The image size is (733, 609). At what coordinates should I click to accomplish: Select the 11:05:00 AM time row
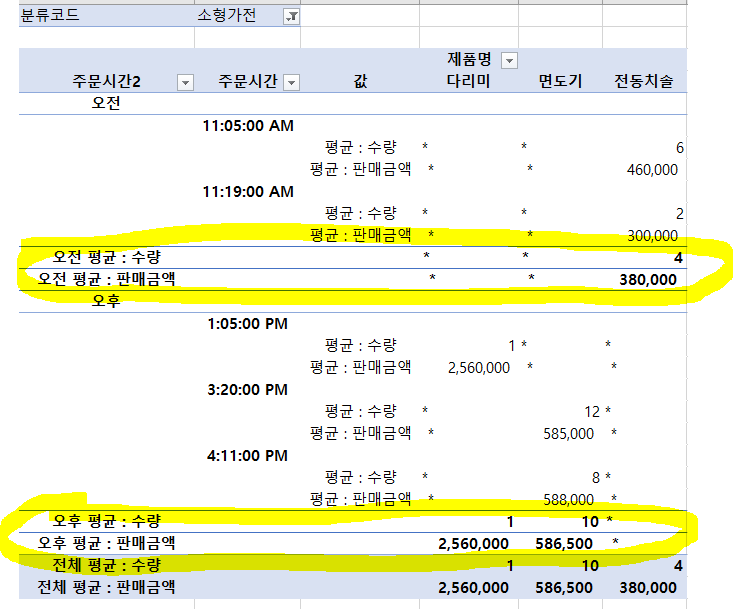248,126
